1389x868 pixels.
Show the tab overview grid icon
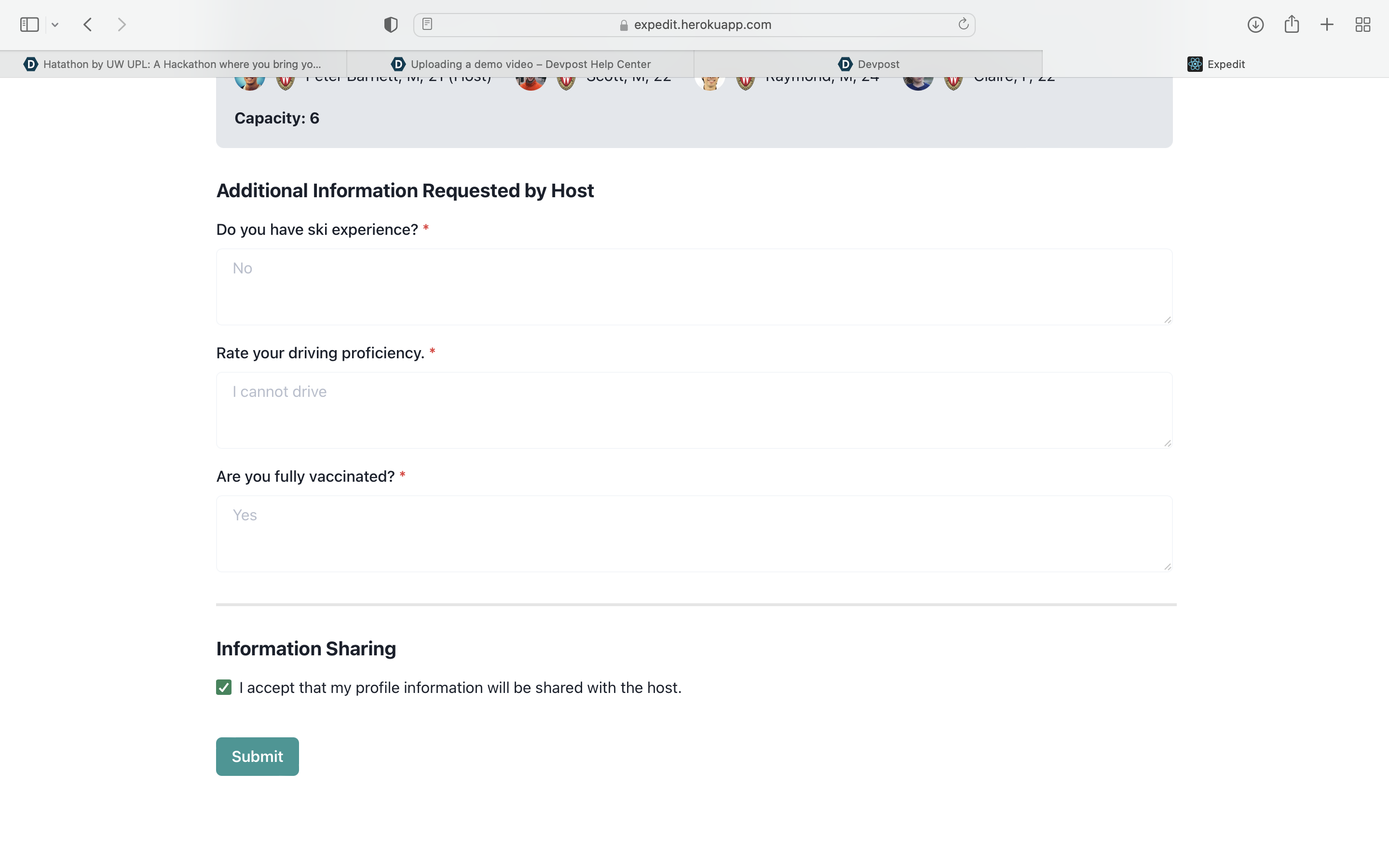coord(1362,25)
